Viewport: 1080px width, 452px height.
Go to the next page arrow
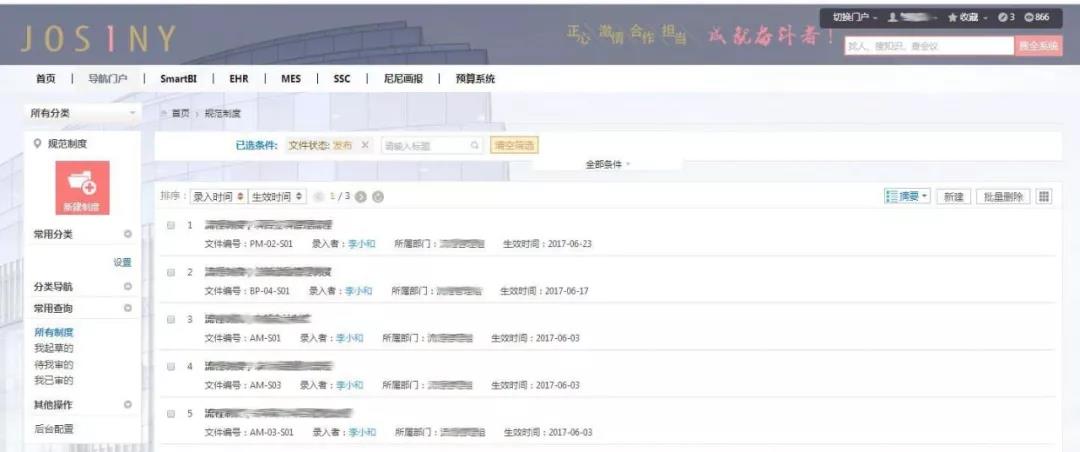pos(362,196)
